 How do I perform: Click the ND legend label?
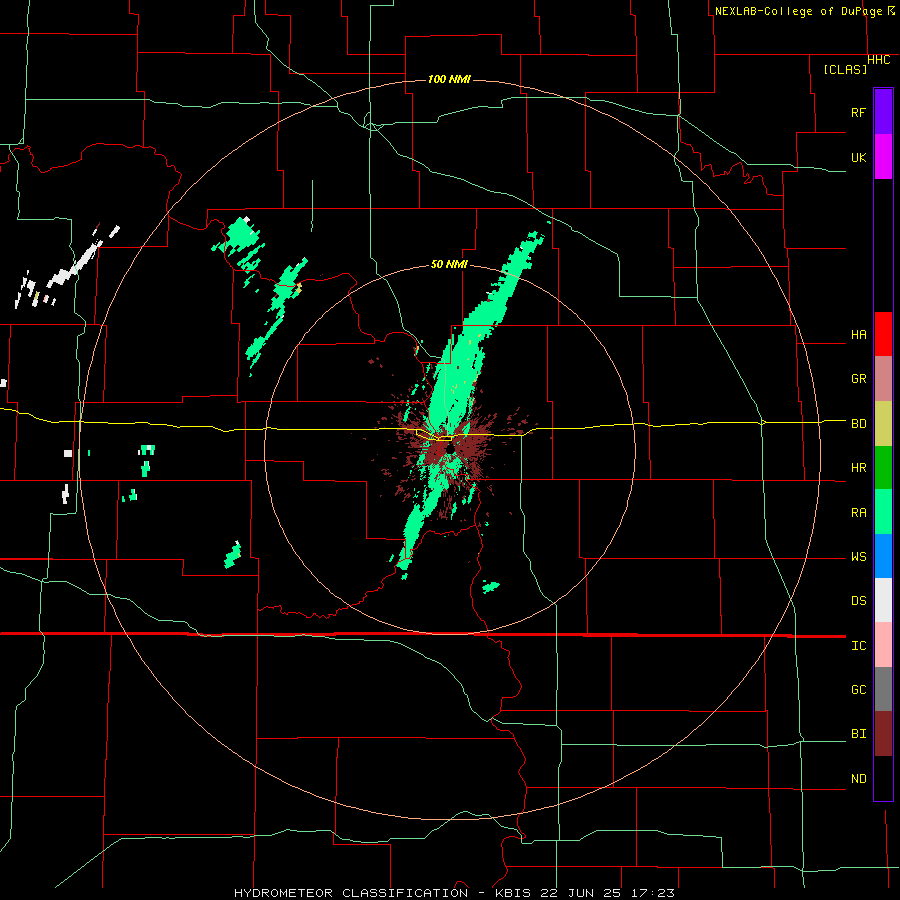pos(858,778)
